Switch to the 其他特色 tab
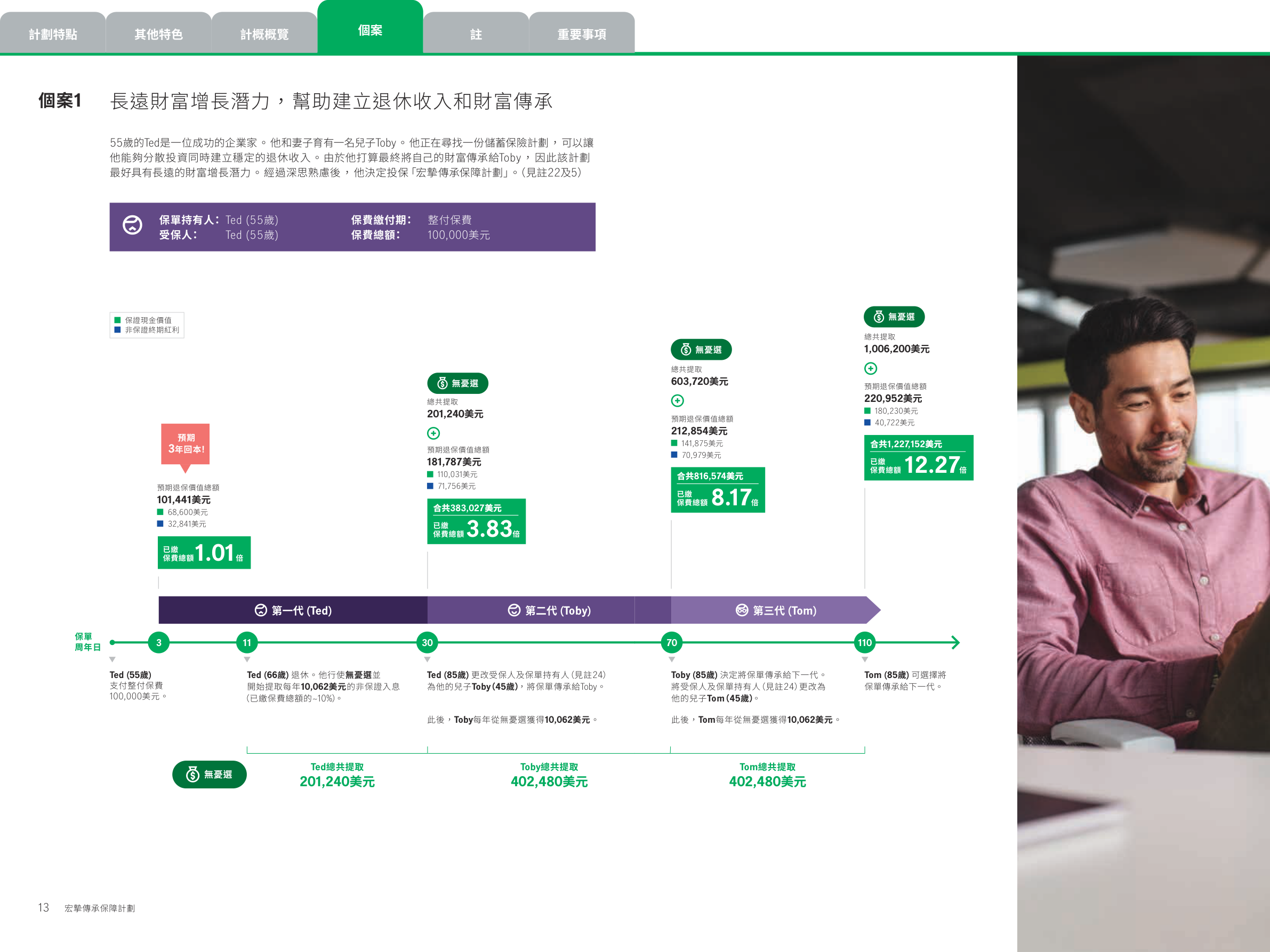The width and height of the screenshot is (1270, 952). [158, 34]
